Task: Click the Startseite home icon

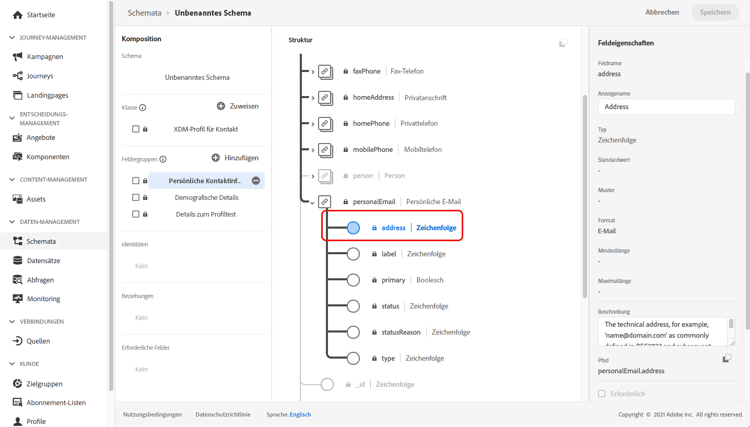Action: (x=17, y=15)
